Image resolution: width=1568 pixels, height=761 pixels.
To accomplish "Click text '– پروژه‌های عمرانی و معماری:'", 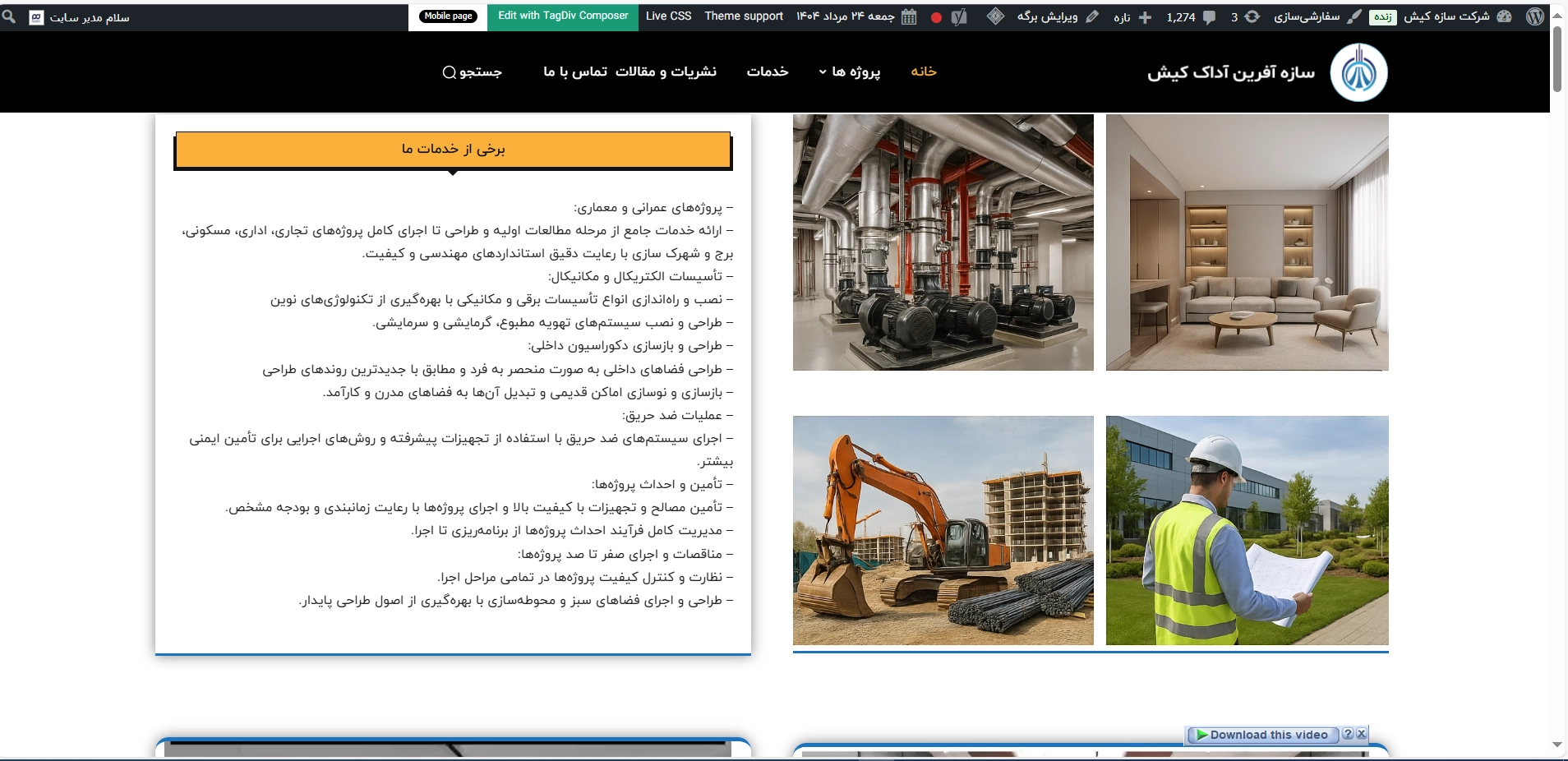I will point(653,208).
